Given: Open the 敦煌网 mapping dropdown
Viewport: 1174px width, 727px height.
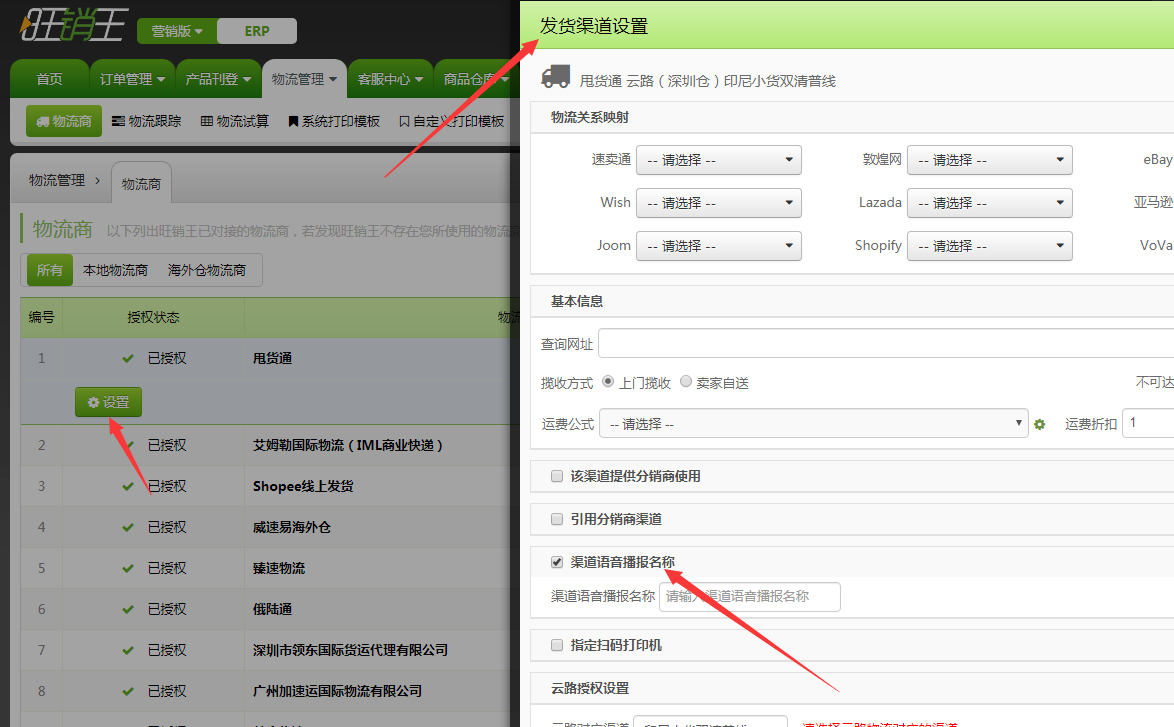Looking at the screenshot, I should [990, 160].
